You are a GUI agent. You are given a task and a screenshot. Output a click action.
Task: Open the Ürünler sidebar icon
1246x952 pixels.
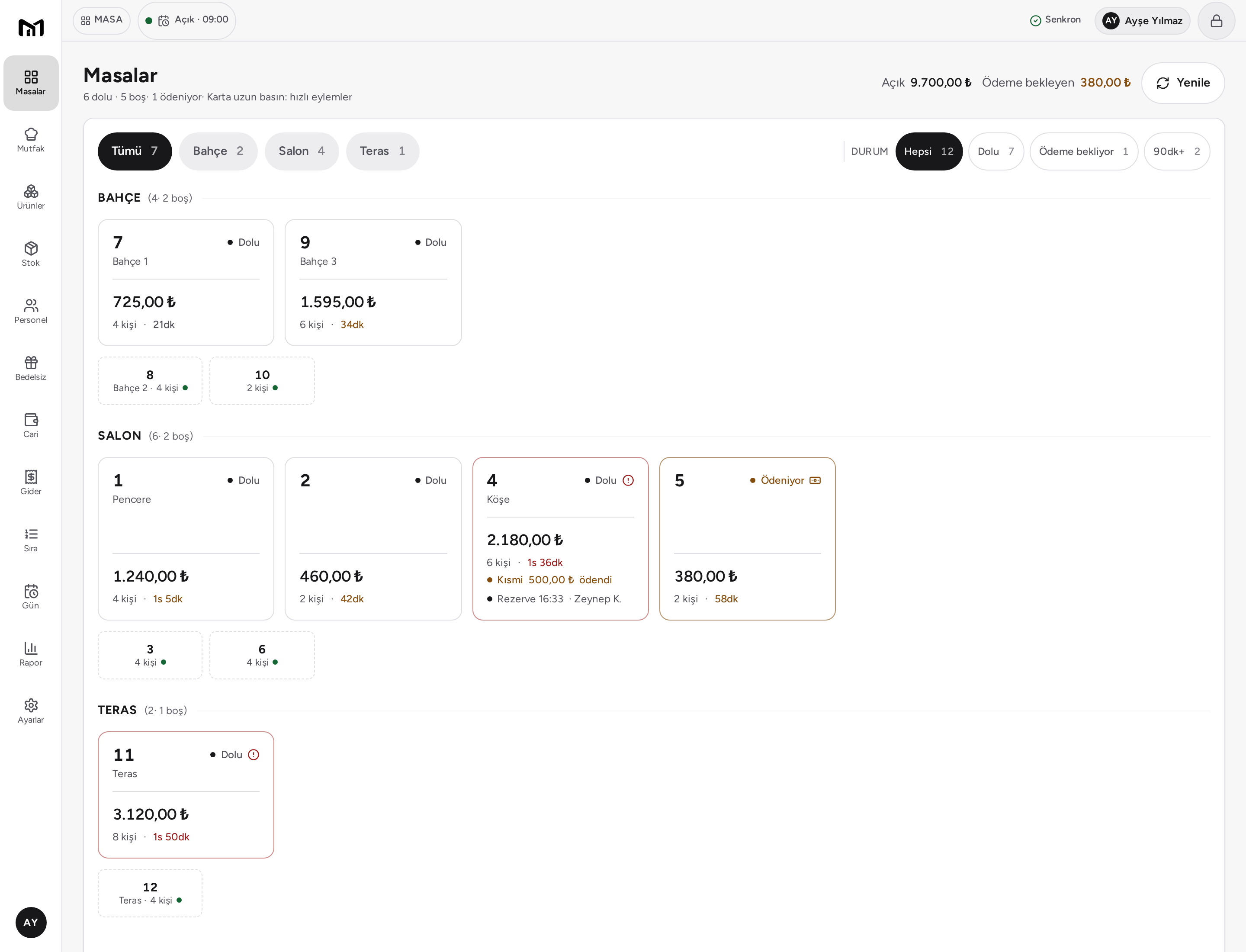[31, 197]
